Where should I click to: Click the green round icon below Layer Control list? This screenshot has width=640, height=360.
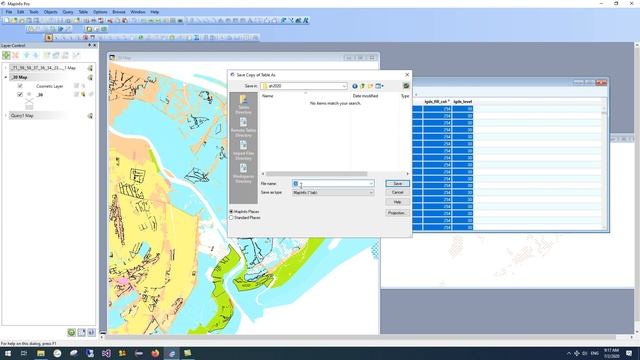[71, 333]
